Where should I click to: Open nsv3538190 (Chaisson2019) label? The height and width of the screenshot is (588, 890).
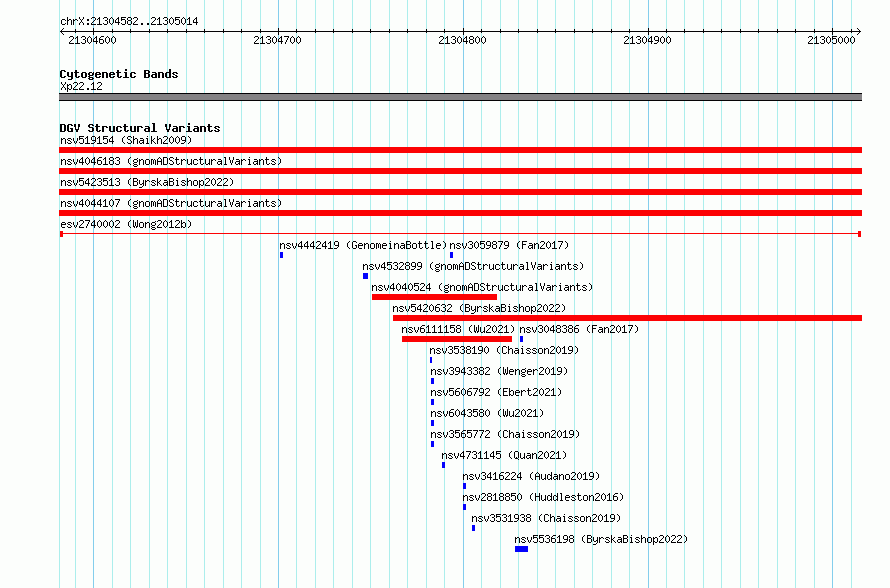tap(504, 350)
